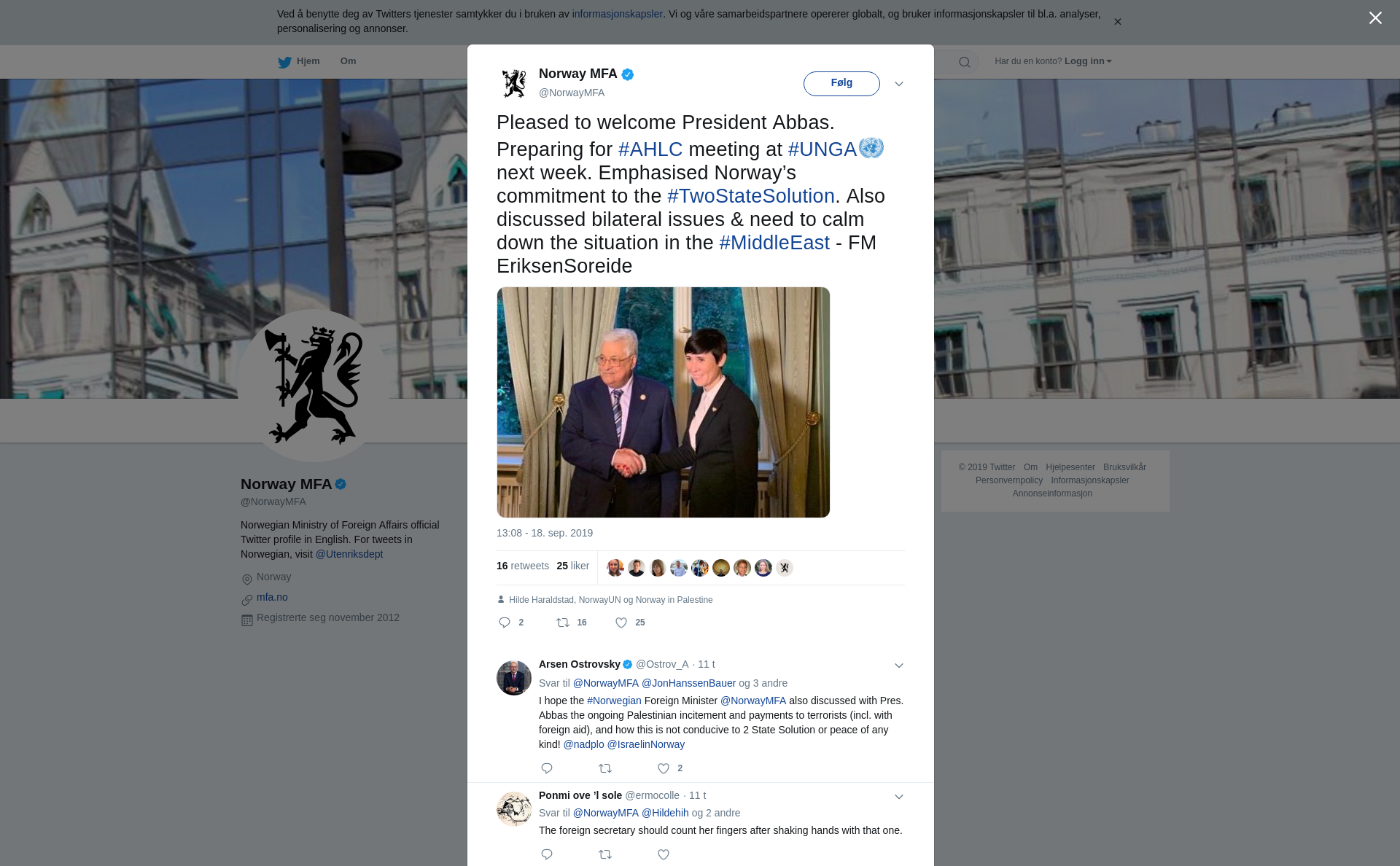Like the main tweet with heart icon
Viewport: 1400px width, 866px height.
[x=621, y=623]
